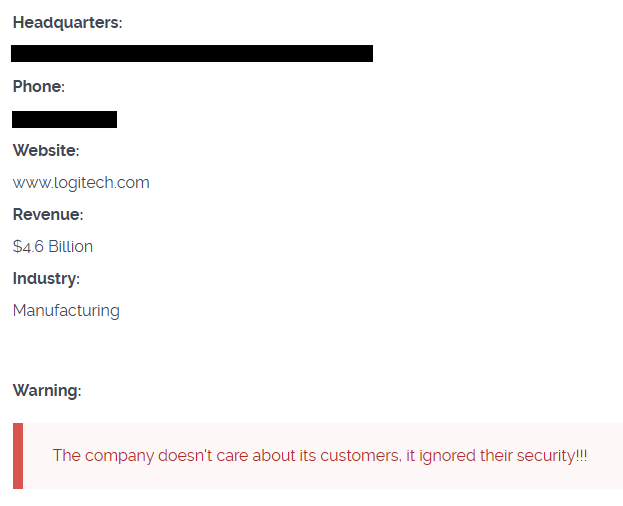Click the word "security!!!" in the warning message
Viewport: 623px width, 506px height.
[552, 456]
